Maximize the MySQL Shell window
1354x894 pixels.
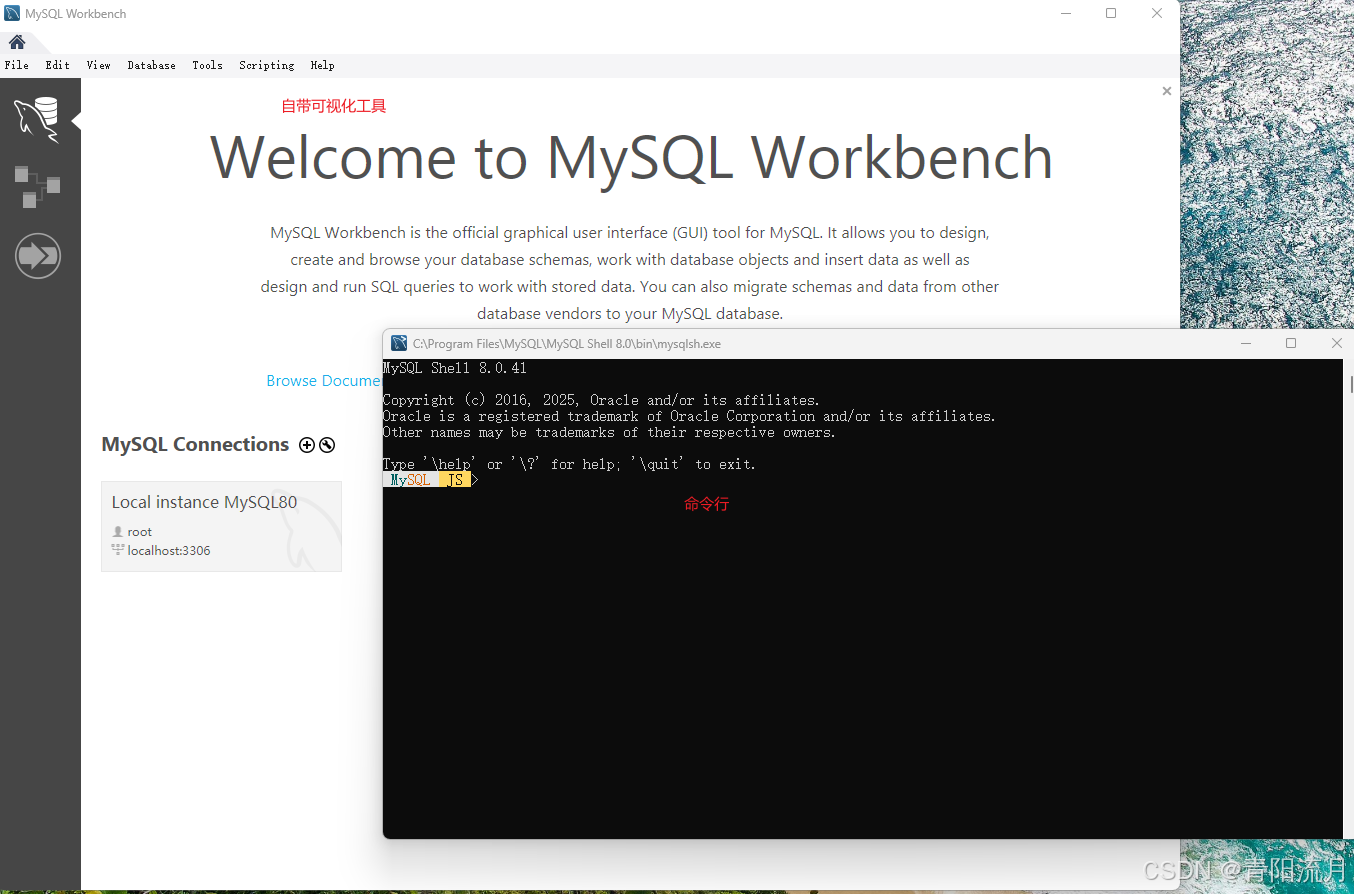click(x=1291, y=343)
